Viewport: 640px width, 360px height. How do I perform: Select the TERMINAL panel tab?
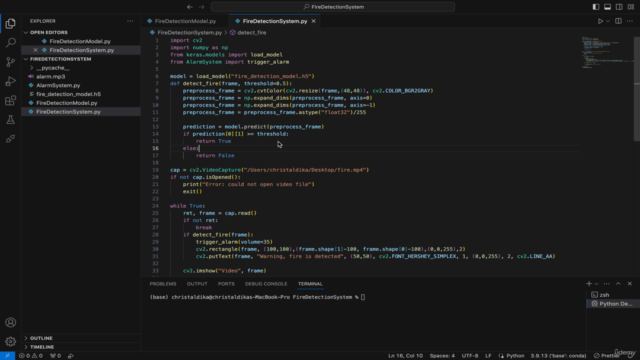tap(310, 284)
